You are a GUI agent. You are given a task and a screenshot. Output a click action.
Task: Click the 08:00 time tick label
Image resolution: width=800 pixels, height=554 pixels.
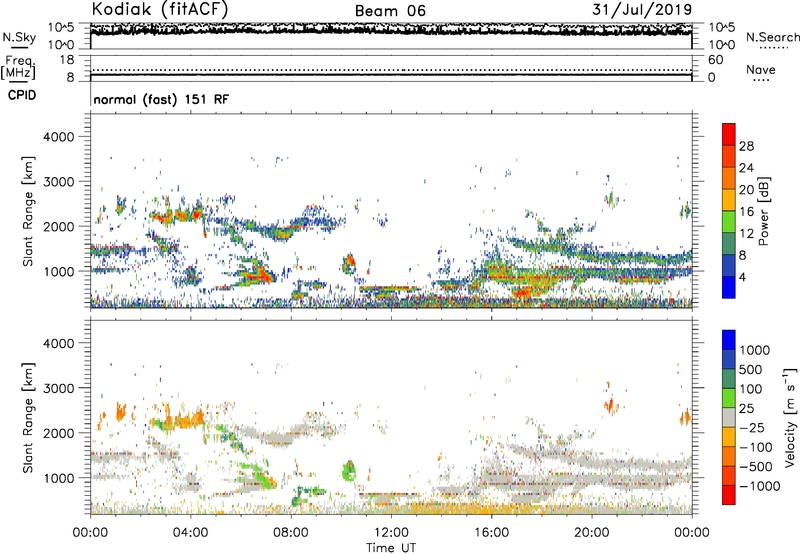pyautogui.click(x=290, y=533)
